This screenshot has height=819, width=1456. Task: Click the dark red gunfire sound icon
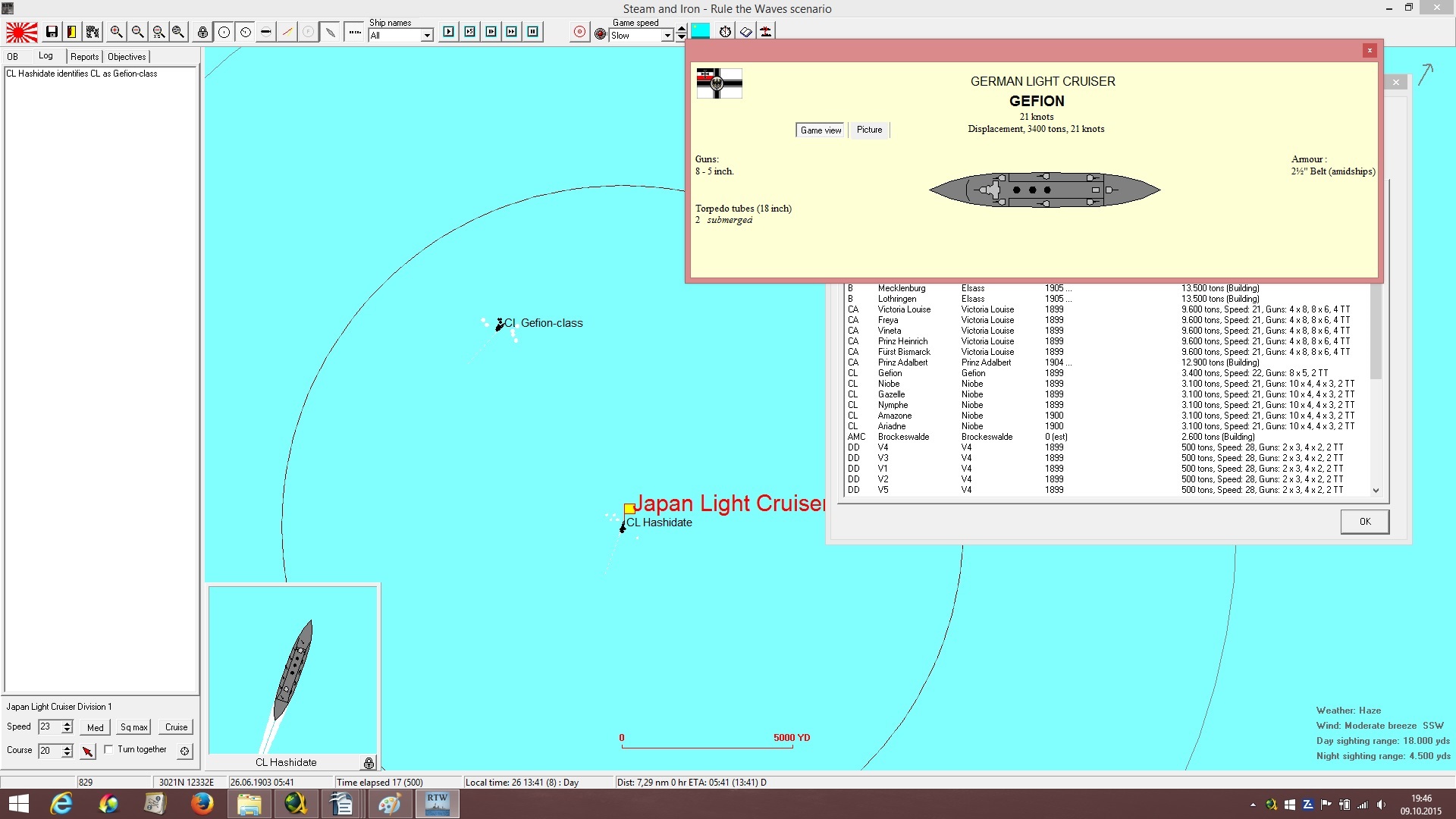click(601, 34)
